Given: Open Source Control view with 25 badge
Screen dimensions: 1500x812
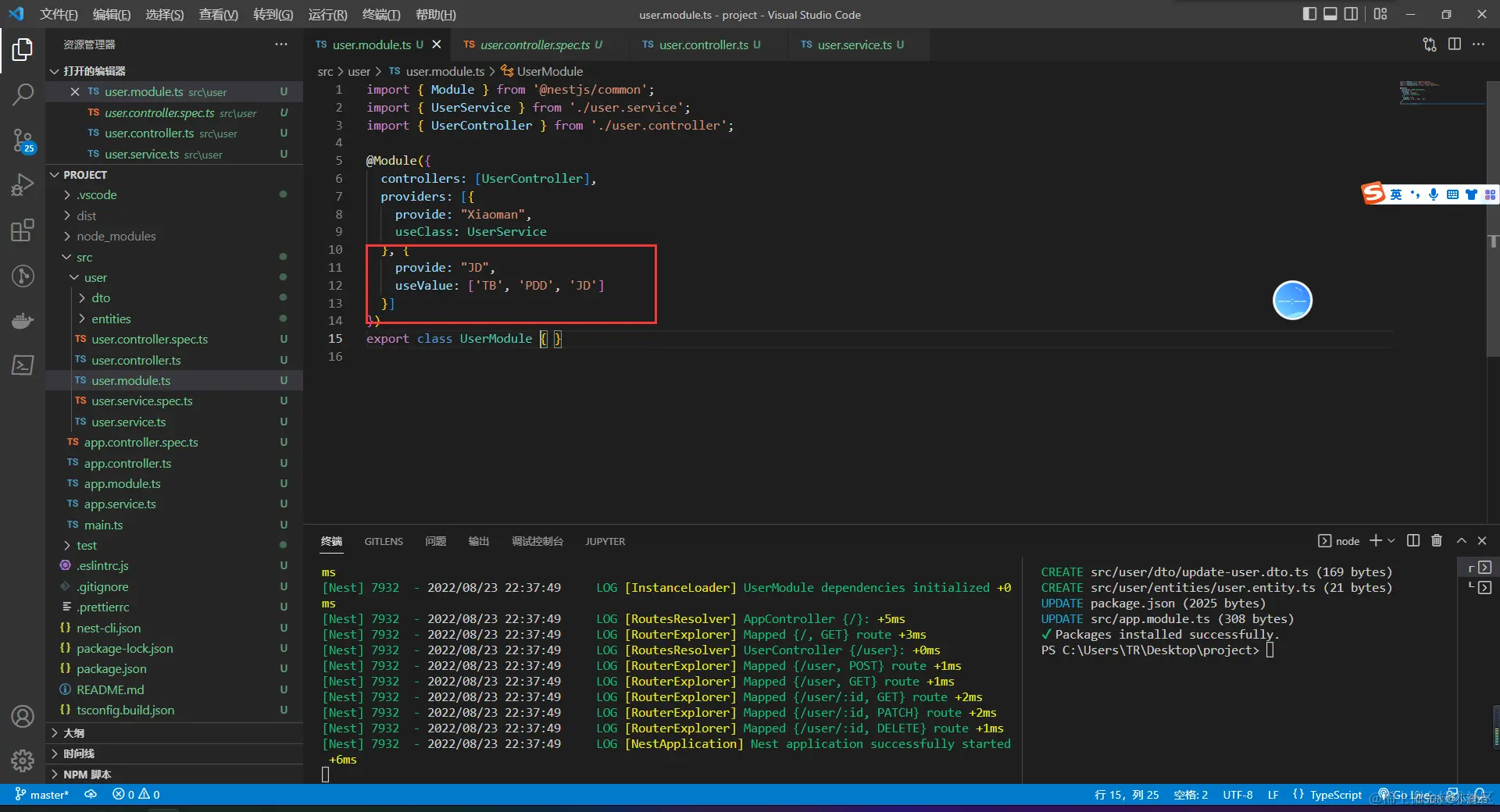Looking at the screenshot, I should [x=23, y=141].
